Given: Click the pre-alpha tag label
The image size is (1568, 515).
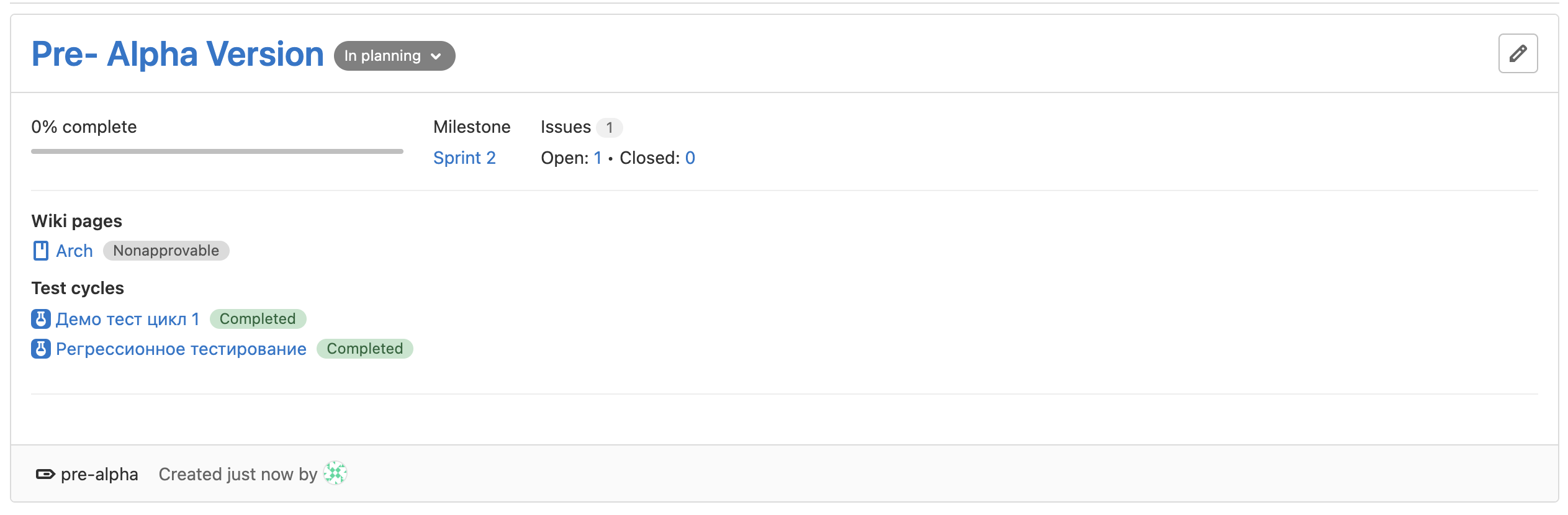Looking at the screenshot, I should pos(99,475).
